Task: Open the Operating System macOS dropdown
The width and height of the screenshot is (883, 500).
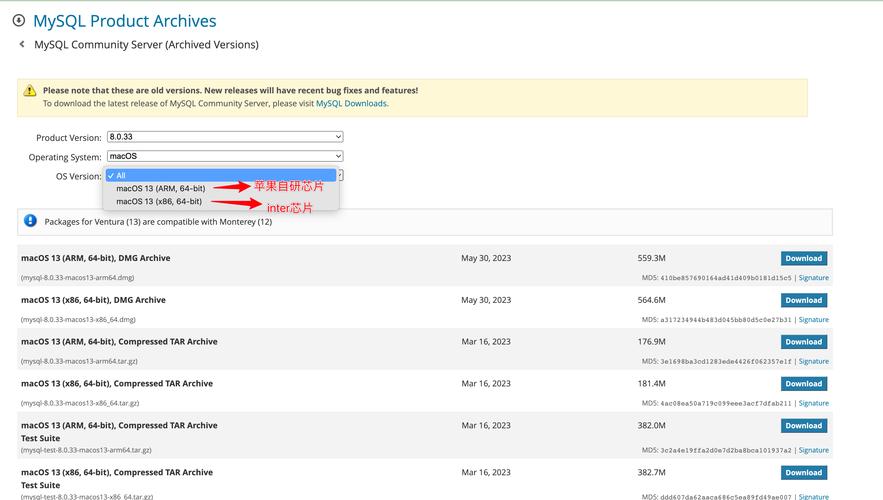Action: 224,156
